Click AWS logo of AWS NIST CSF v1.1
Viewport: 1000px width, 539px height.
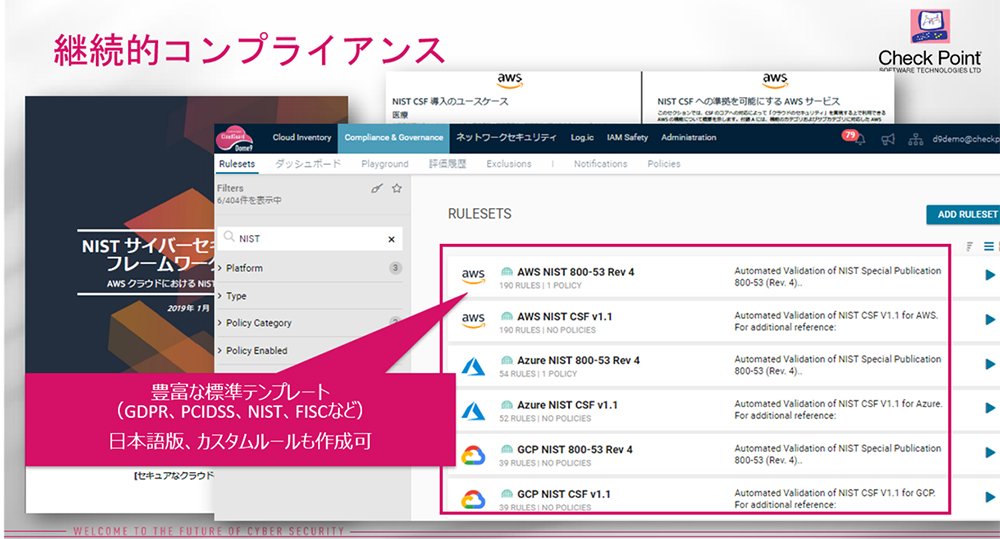(473, 320)
